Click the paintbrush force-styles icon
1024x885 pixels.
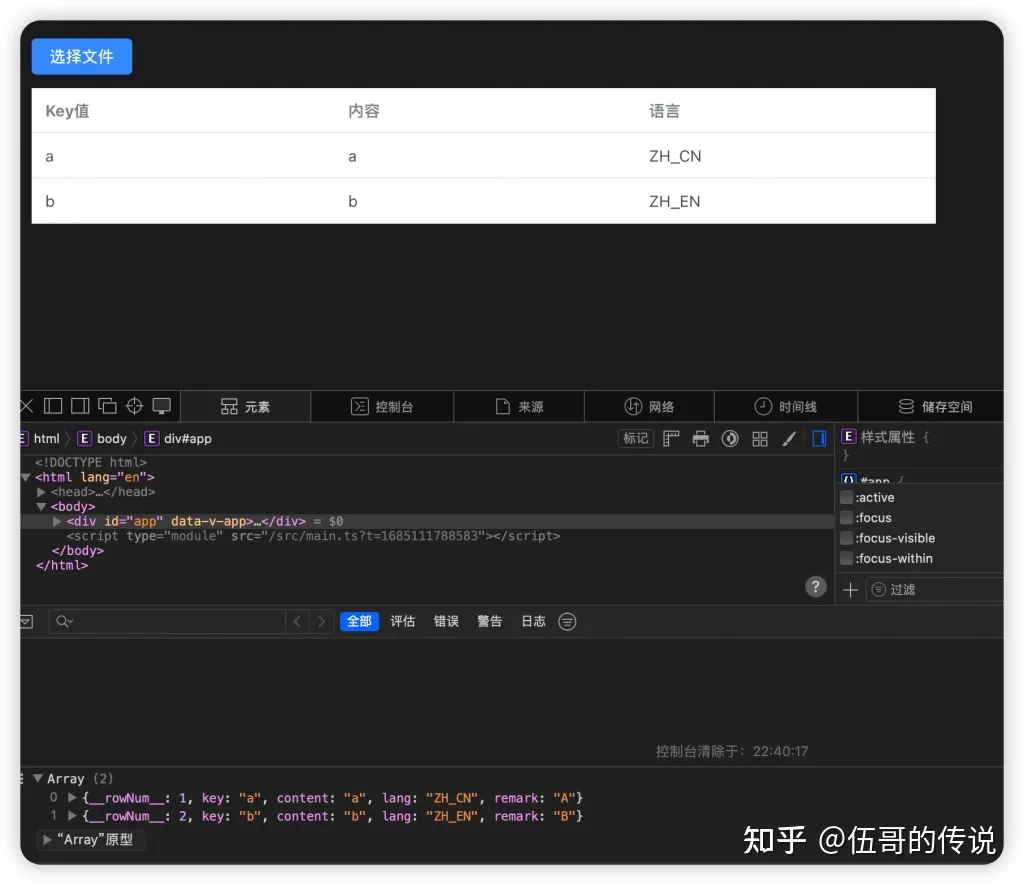coord(790,438)
